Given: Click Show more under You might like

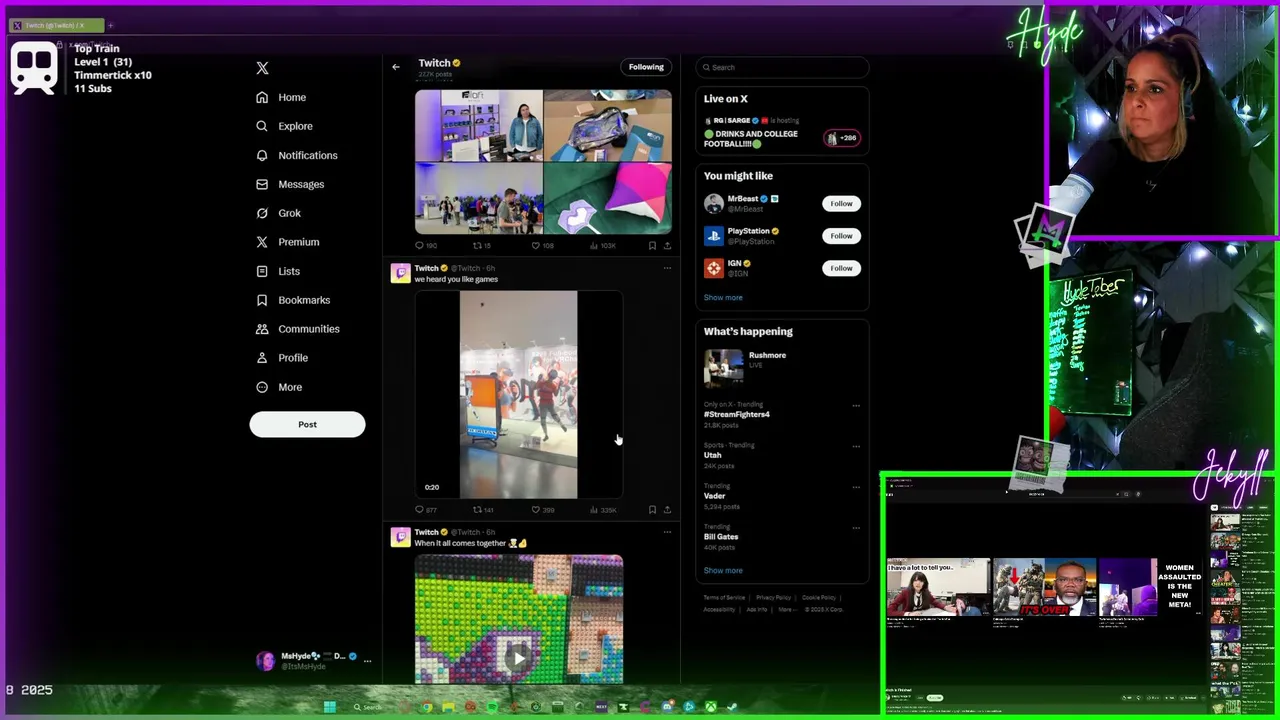Looking at the screenshot, I should (723, 297).
